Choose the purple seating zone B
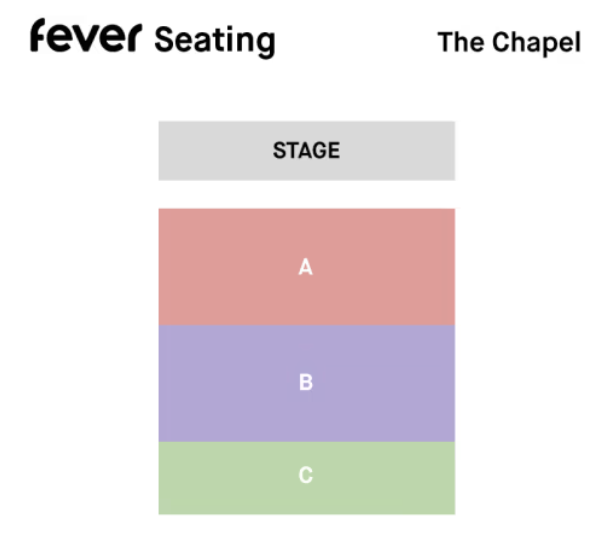Image resolution: width=616 pixels, height=538 pixels. (307, 383)
